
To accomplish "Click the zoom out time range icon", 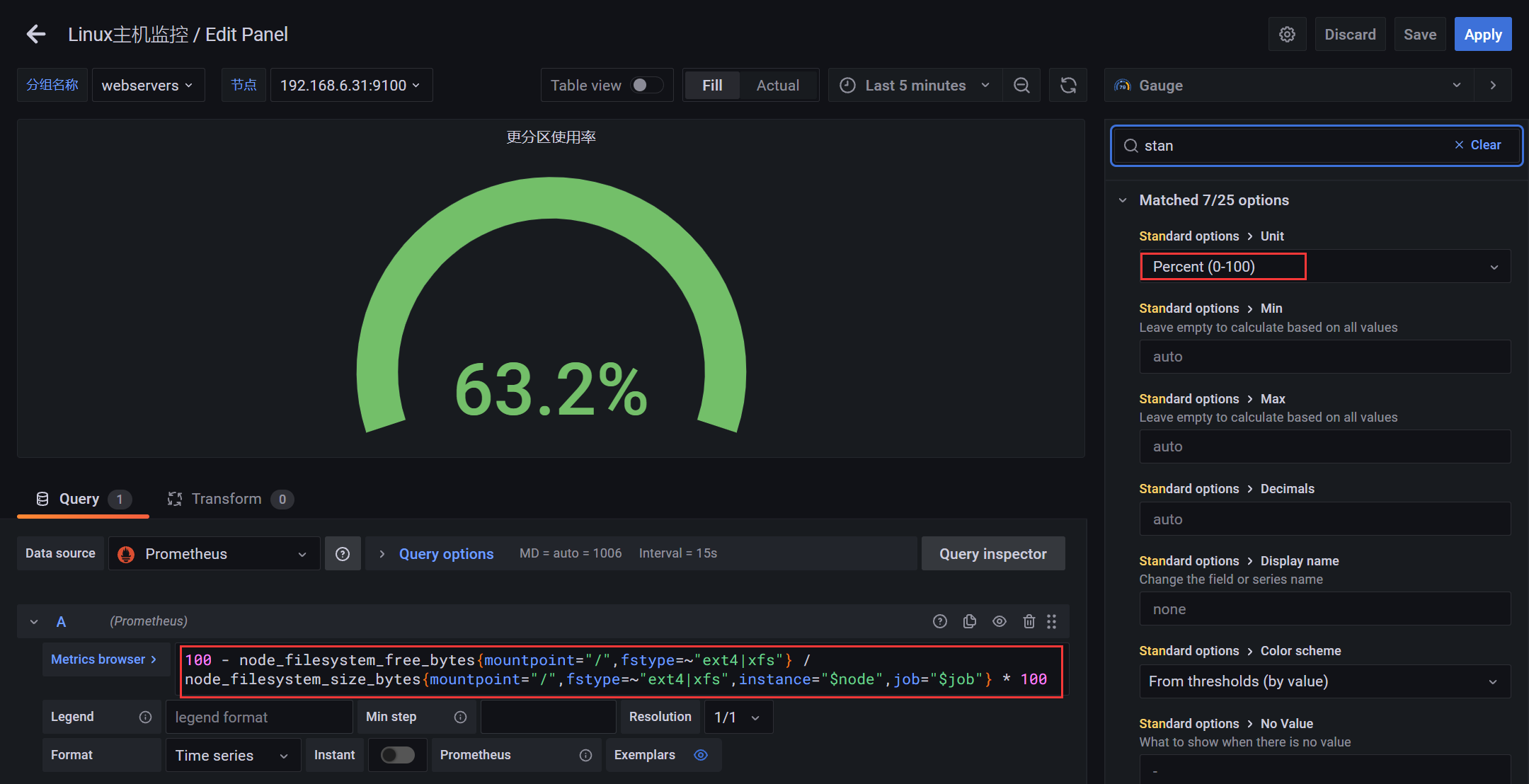I will tap(1021, 85).
